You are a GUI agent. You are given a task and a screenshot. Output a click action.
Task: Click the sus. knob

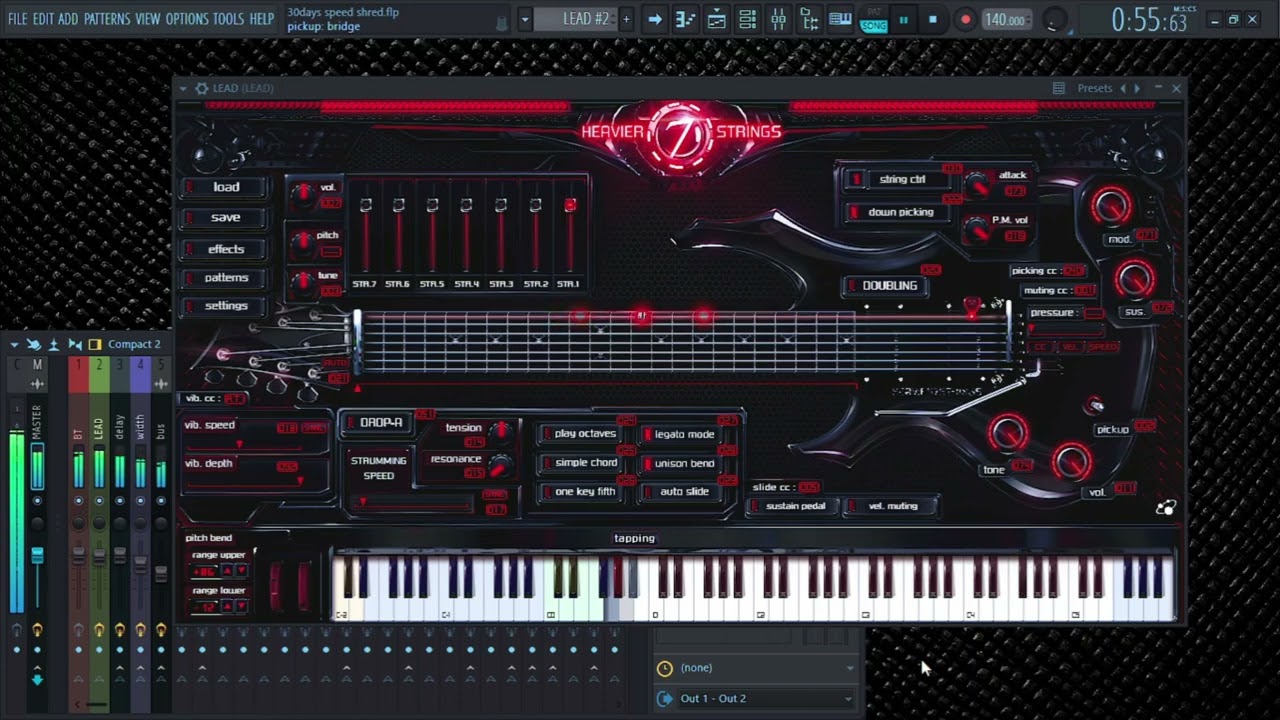[x=1134, y=280]
